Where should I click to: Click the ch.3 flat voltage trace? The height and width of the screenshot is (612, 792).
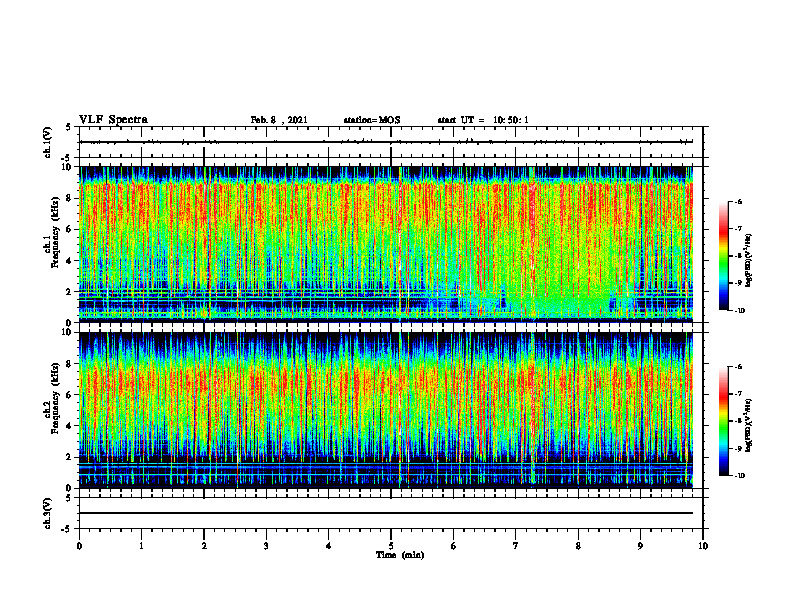(386, 513)
